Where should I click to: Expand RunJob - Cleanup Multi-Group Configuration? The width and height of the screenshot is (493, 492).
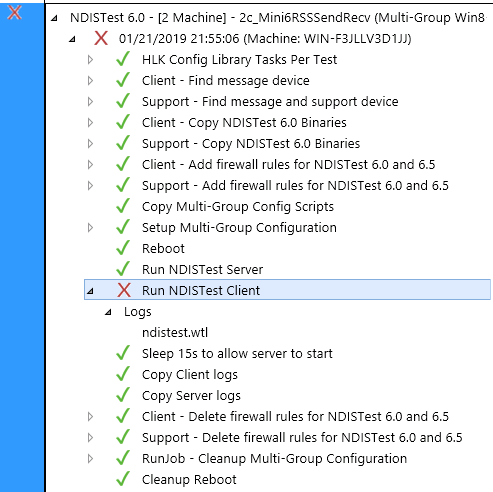[x=90, y=459]
